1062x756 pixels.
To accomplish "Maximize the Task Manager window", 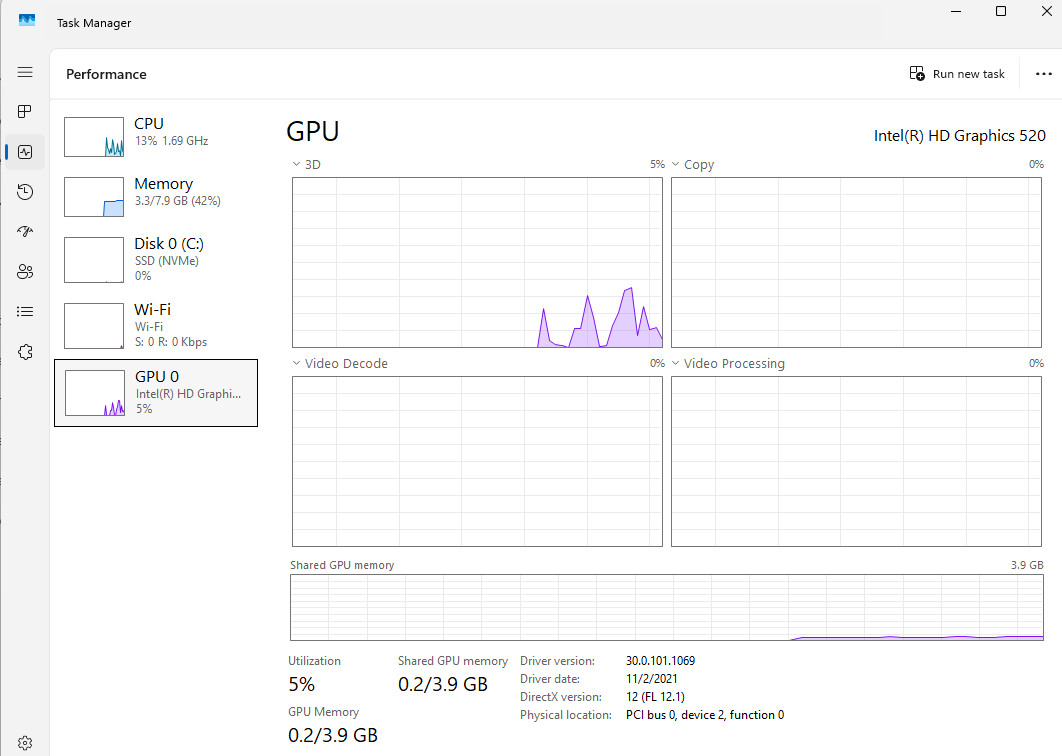I will coord(1001,12).
